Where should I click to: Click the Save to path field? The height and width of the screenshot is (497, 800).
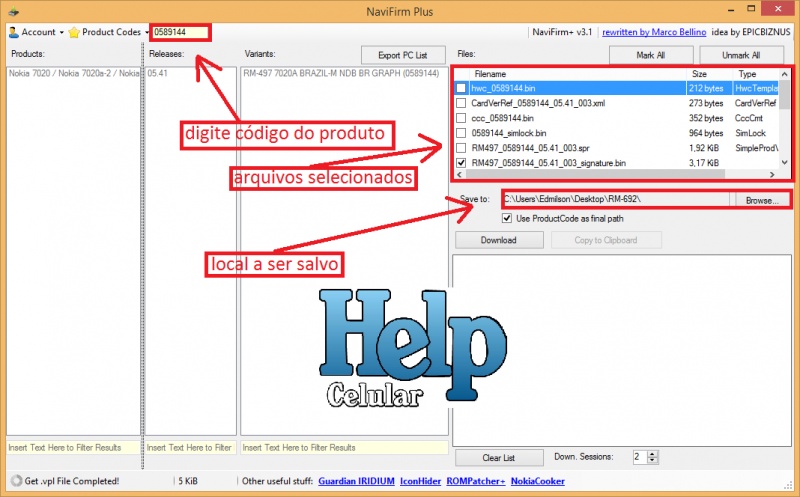coord(616,200)
